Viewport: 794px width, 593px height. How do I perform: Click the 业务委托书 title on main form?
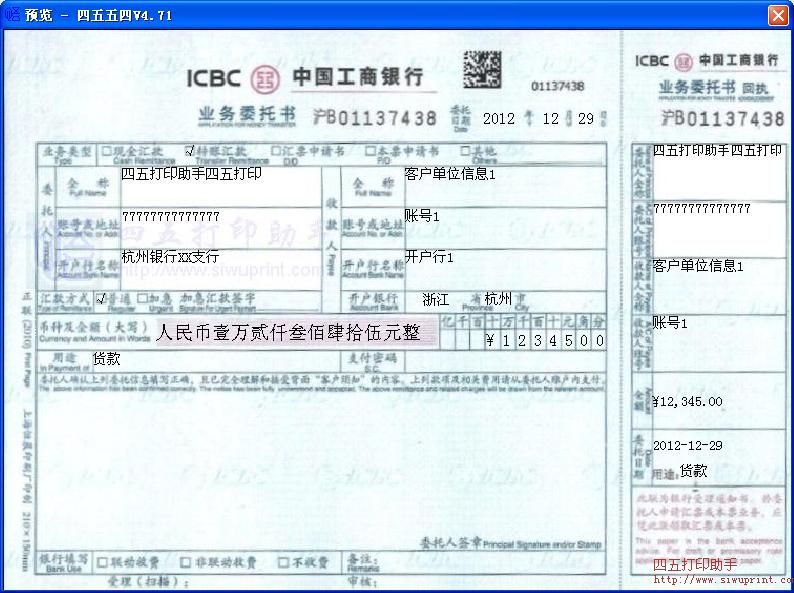point(247,114)
